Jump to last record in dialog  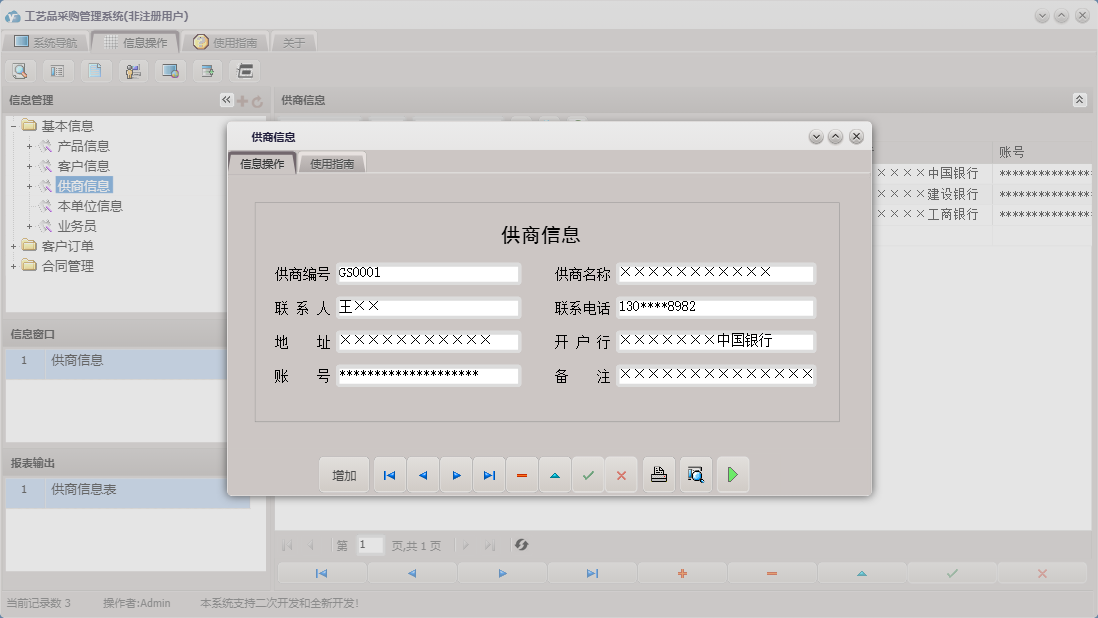[489, 475]
